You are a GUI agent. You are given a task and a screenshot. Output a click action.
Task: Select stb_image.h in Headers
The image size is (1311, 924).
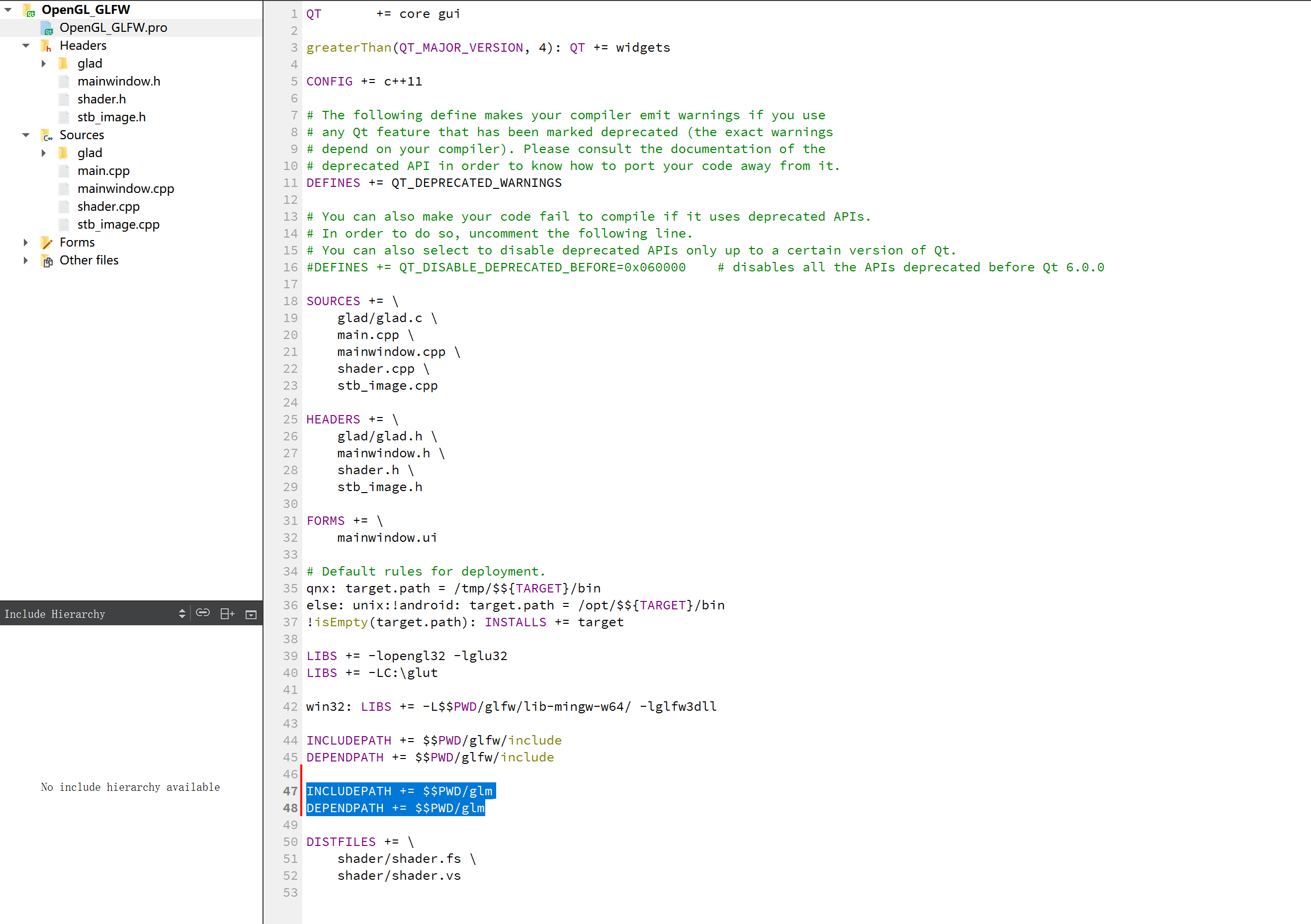point(111,117)
